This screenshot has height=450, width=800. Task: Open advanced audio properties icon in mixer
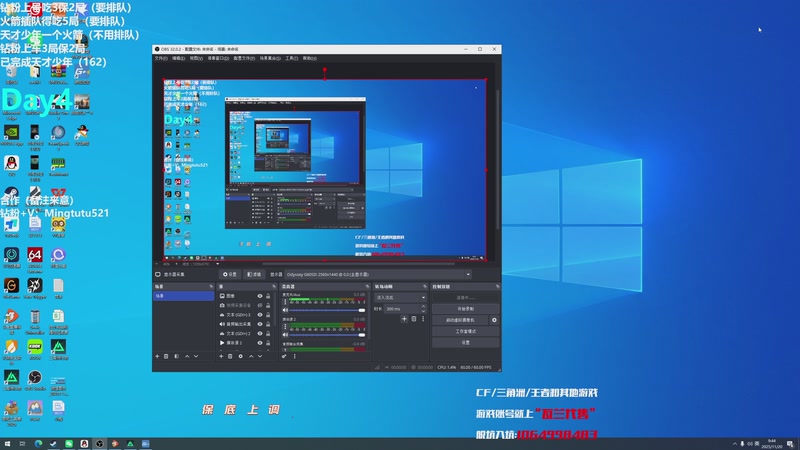pyautogui.click(x=284, y=356)
